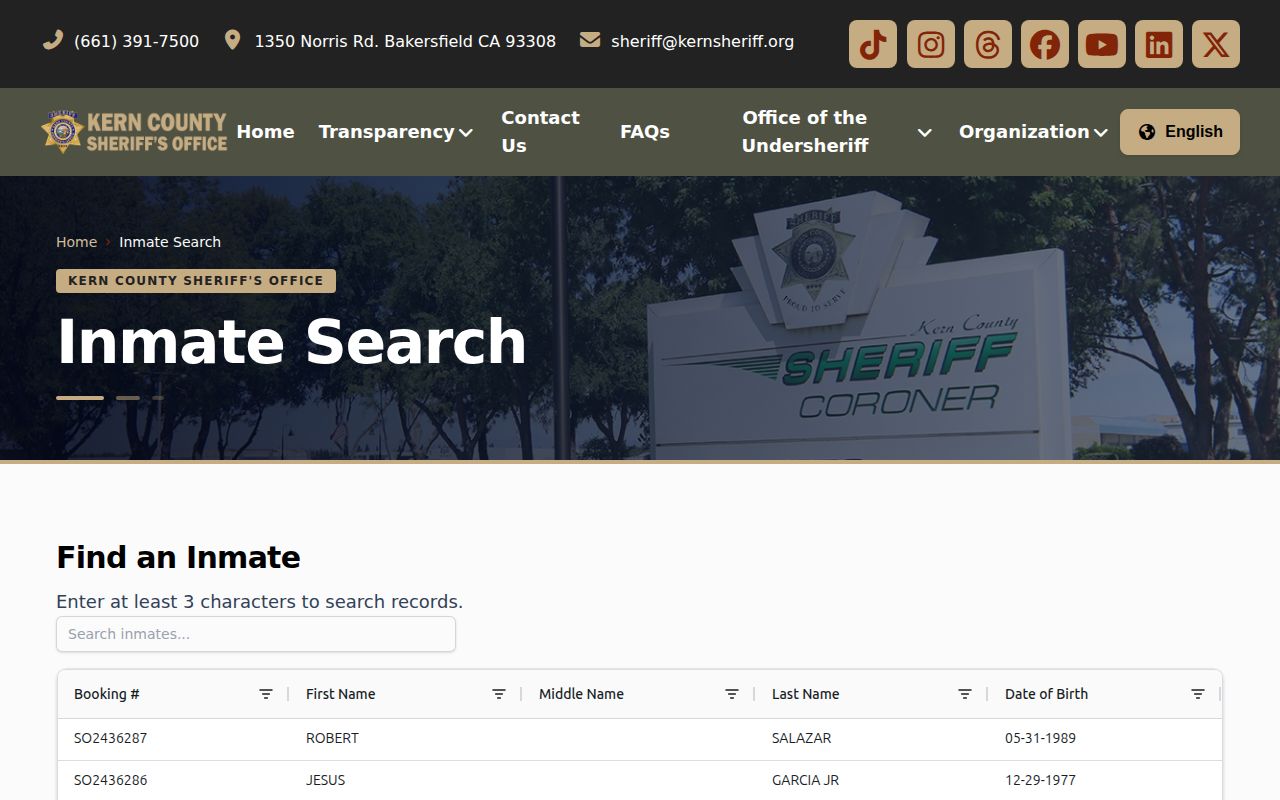Sort by the Last Name column header
Screen dimensions: 1280x800
(806, 694)
